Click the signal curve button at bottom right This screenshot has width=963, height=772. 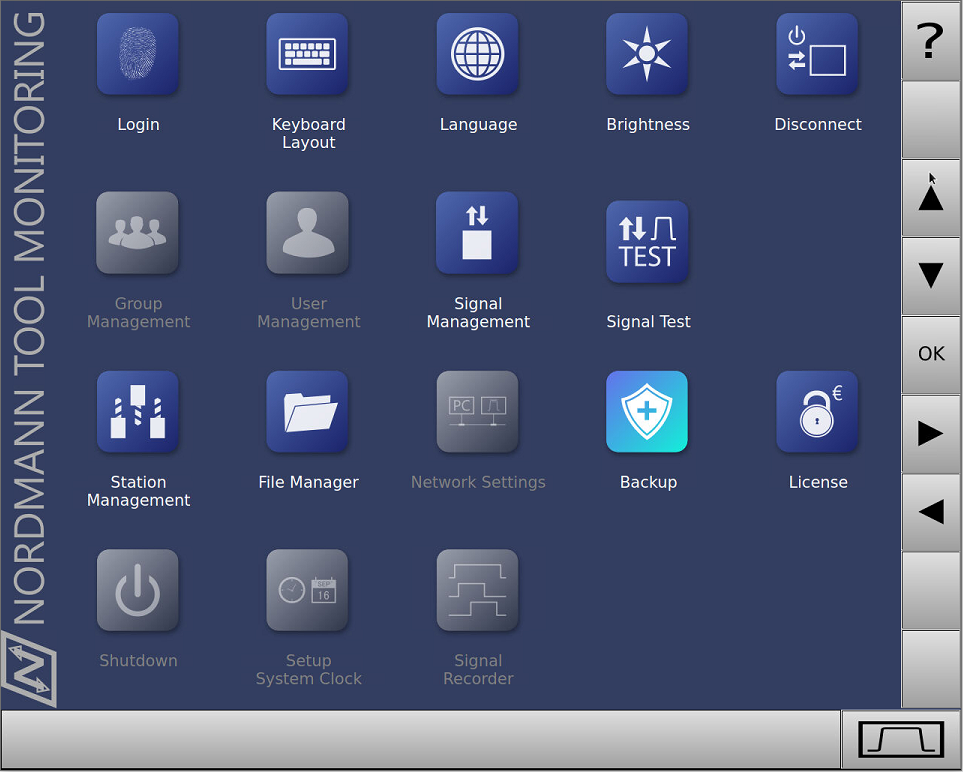click(x=901, y=740)
